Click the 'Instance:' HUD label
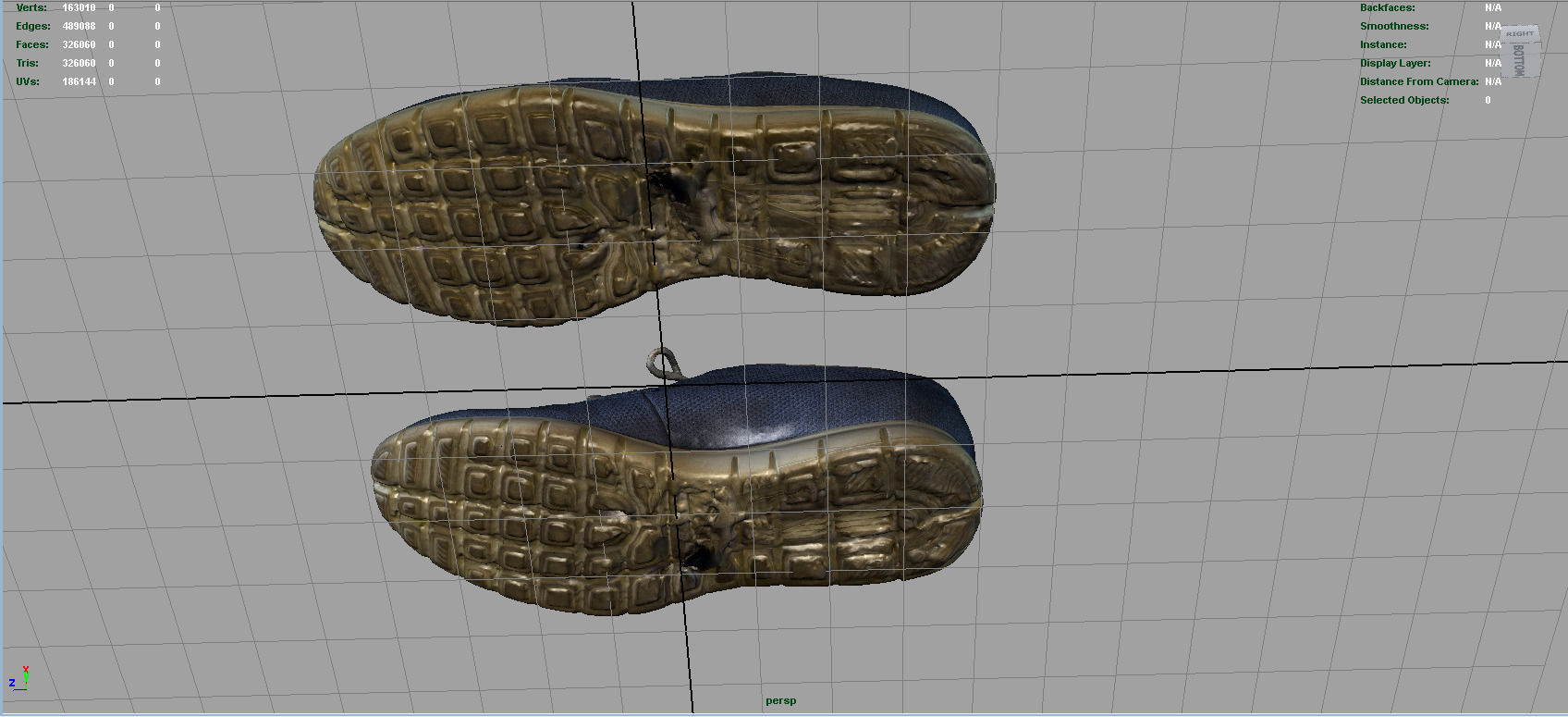This screenshot has height=717, width=1568. point(1383,44)
